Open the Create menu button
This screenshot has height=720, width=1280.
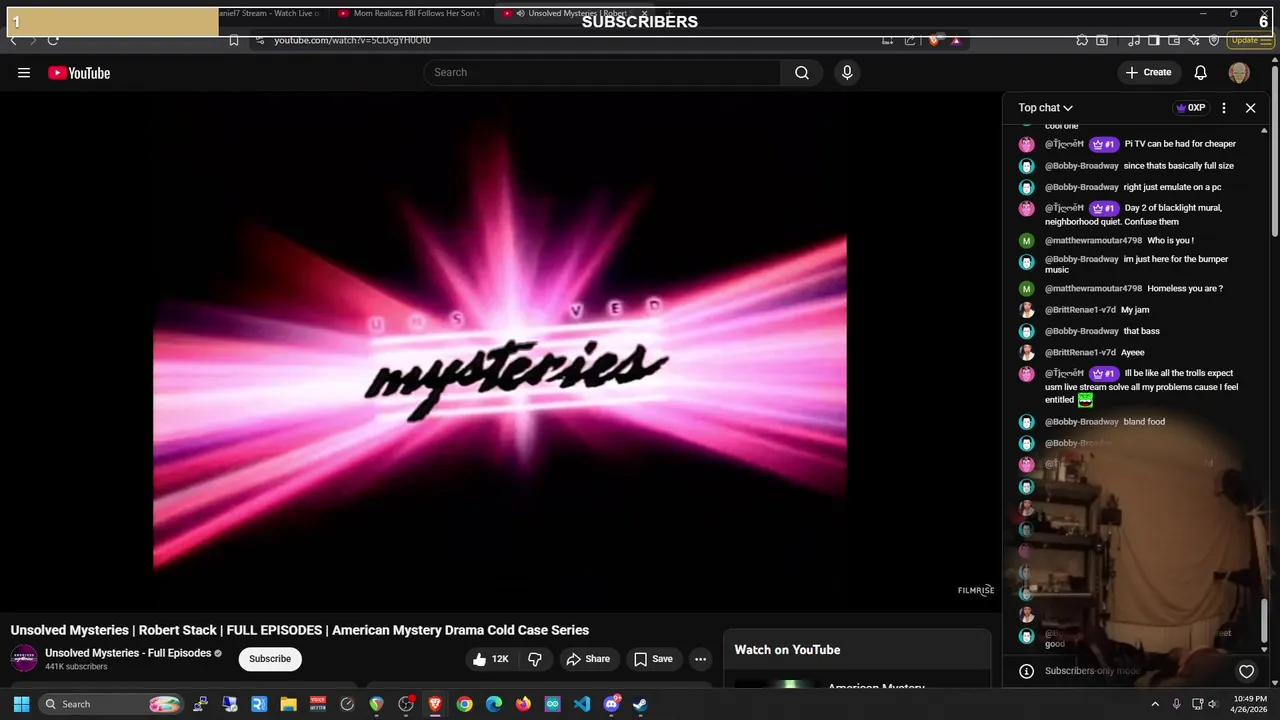coord(1148,72)
